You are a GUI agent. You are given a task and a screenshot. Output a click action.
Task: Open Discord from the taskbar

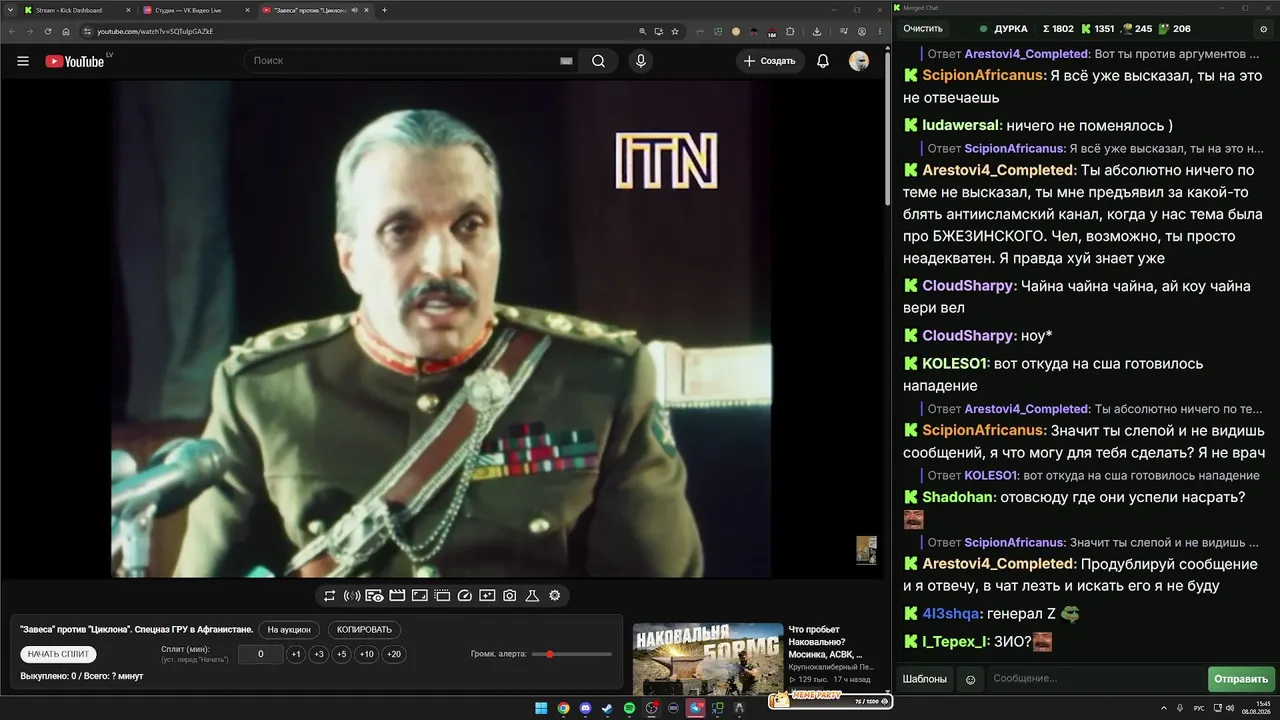click(585, 708)
